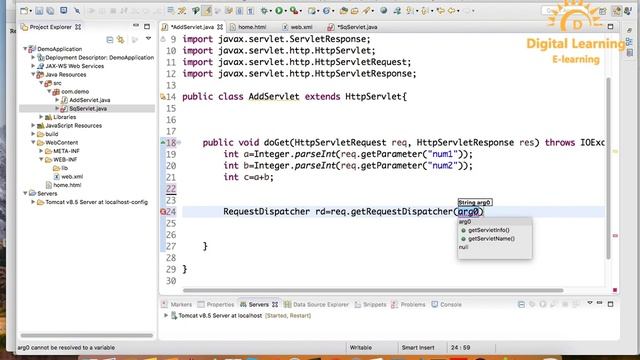Click Collapse All in Project Explorer
The width and height of the screenshot is (640, 360).
109,40
